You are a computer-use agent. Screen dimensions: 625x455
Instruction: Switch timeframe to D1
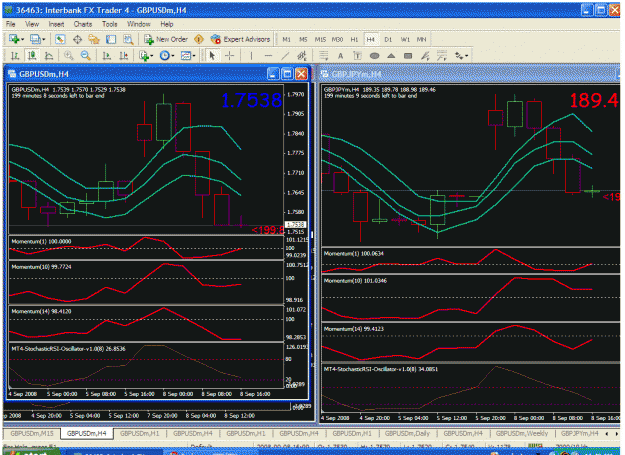pos(388,39)
